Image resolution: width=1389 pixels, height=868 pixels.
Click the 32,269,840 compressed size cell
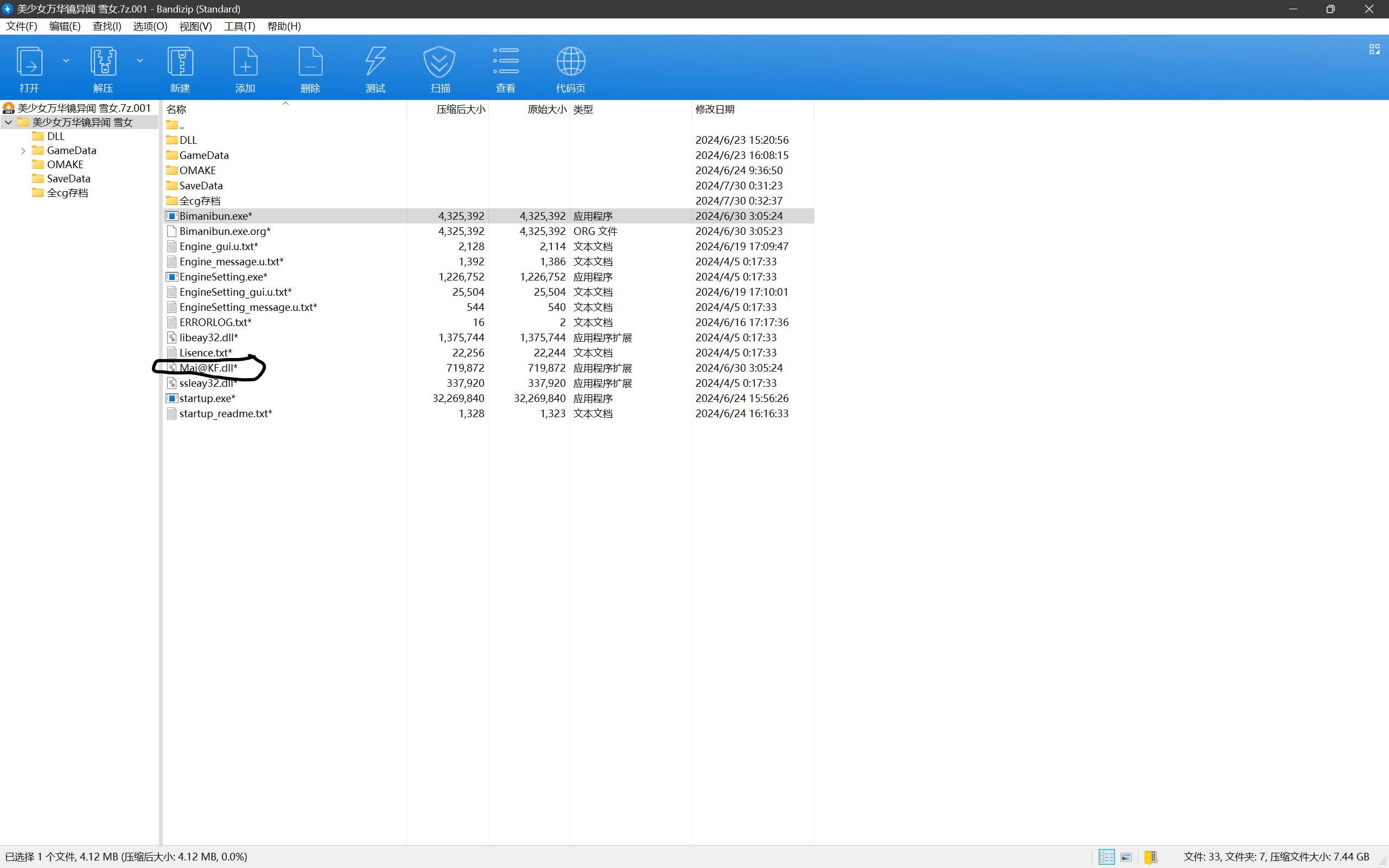click(x=458, y=398)
